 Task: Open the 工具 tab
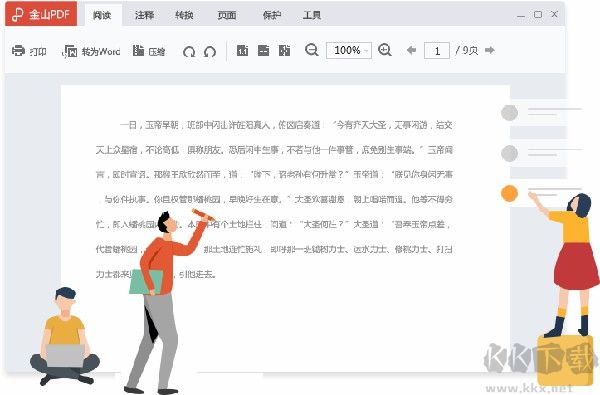(x=312, y=15)
